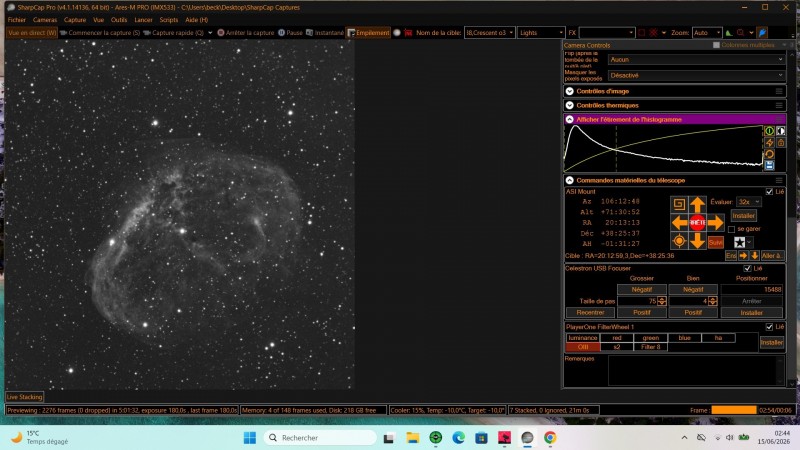This screenshot has width=800, height=450.
Task: Select the Live Stacking tab at the bottom
Action: (24, 397)
